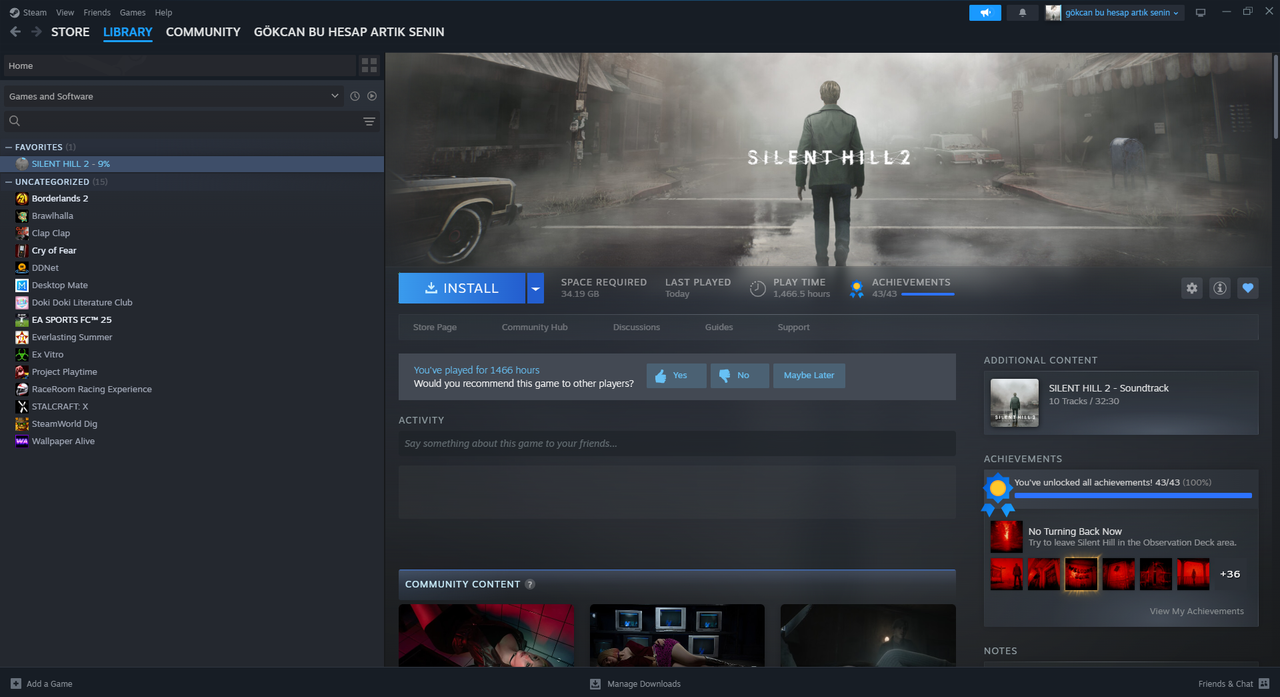Click the achievements ribbon icon in header
This screenshot has width=1280, height=697.
coord(856,288)
